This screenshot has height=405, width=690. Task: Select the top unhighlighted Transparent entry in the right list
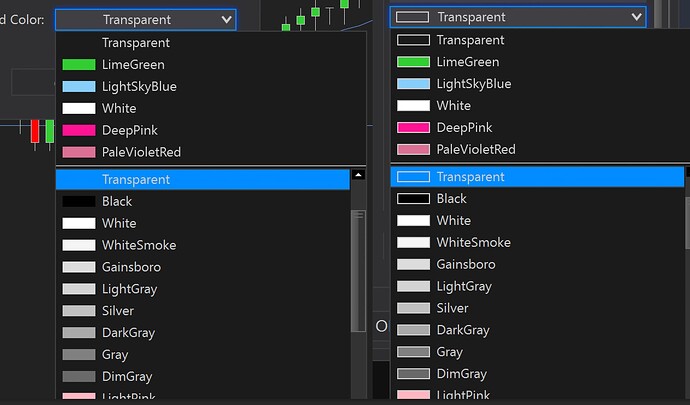tap(470, 40)
